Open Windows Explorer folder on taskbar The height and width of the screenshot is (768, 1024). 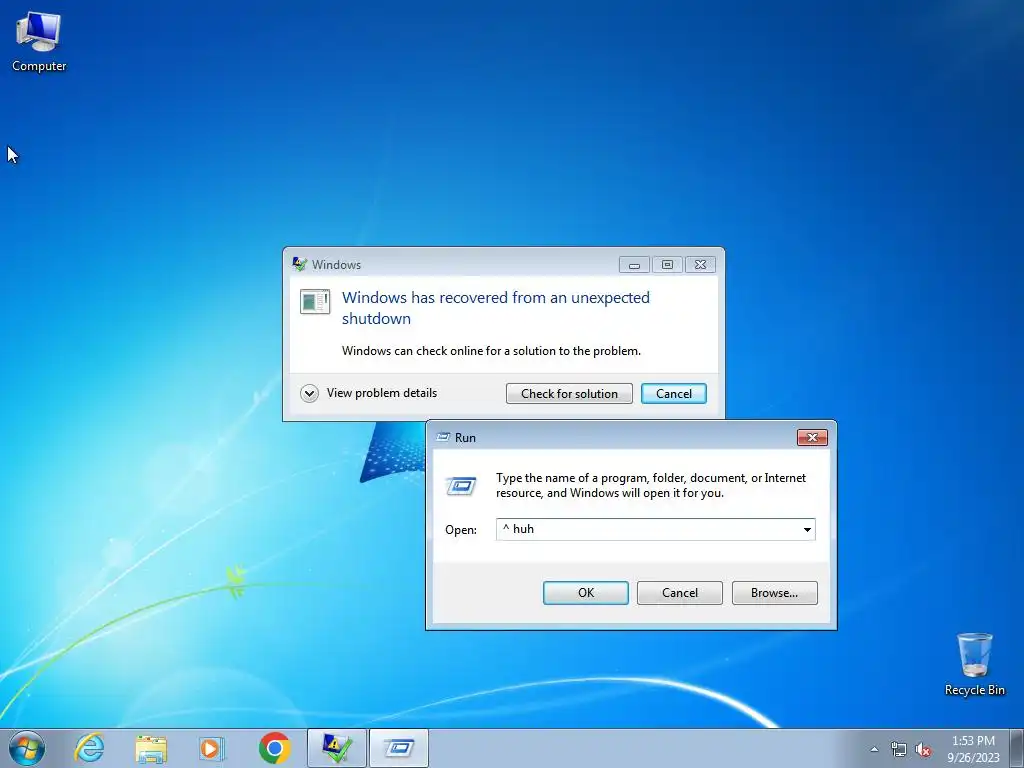point(151,748)
